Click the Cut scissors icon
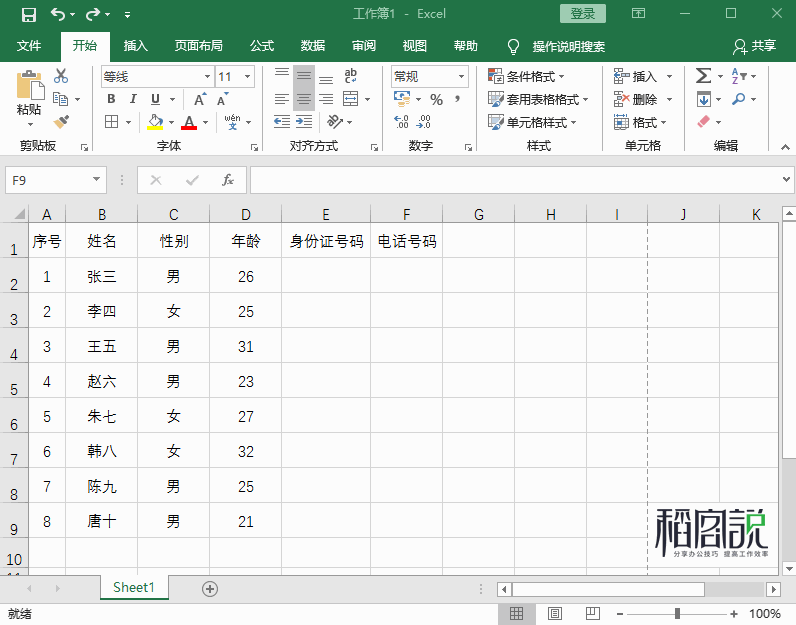The height and width of the screenshot is (625, 796). pos(61,76)
